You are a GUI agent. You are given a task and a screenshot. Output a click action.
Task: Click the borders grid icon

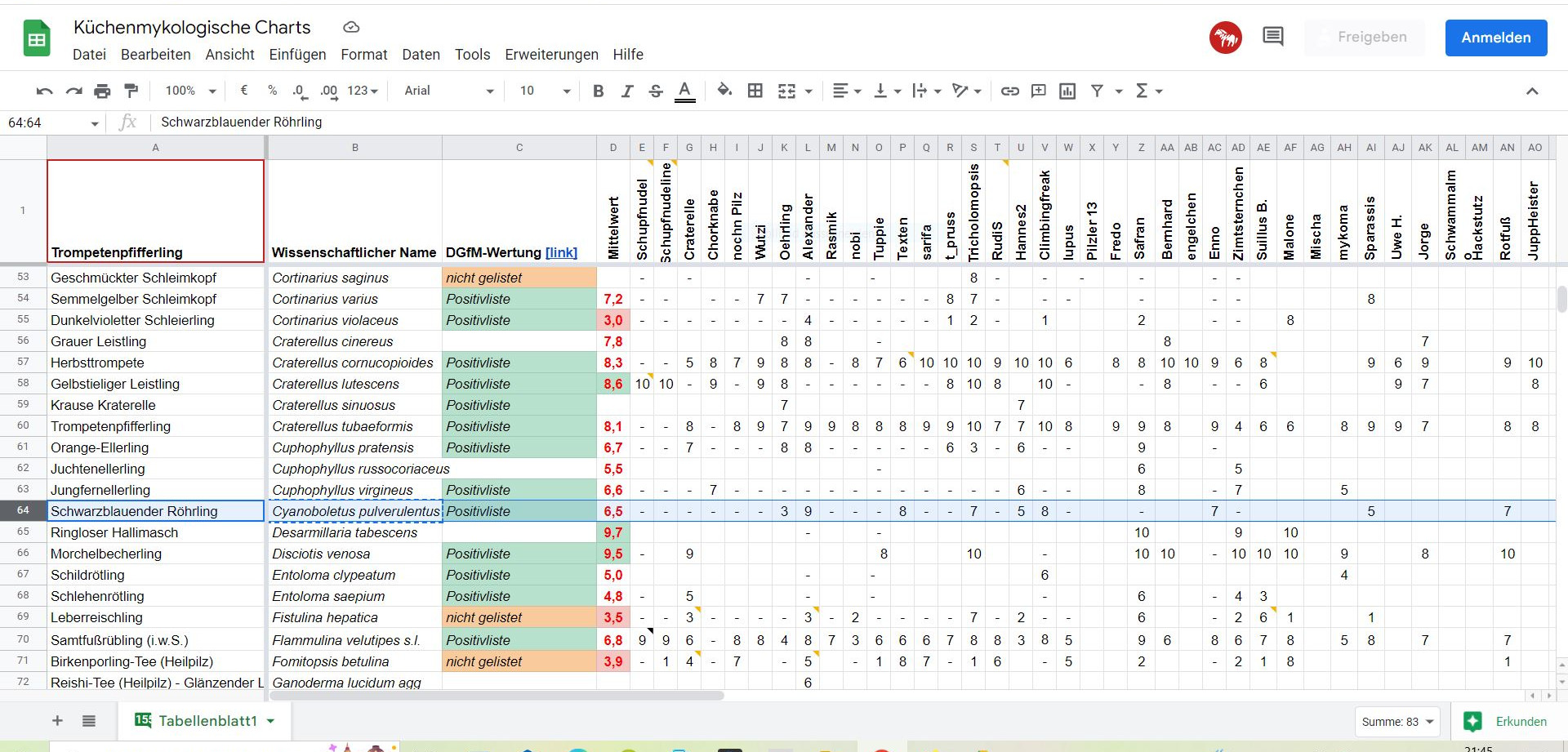(x=755, y=91)
